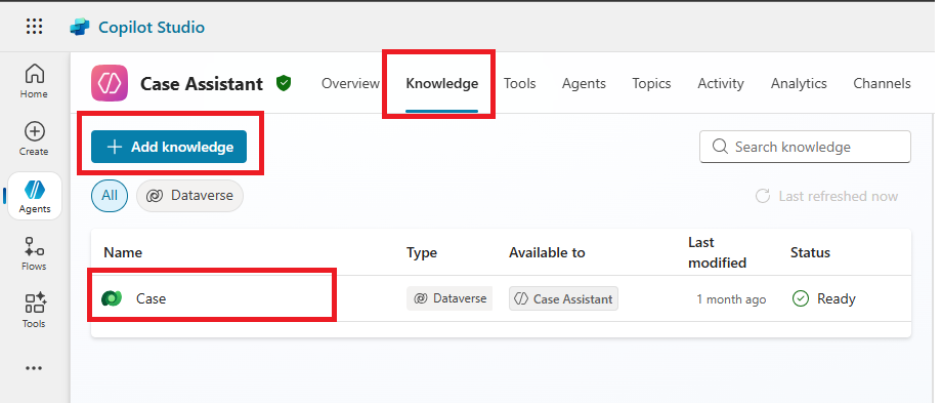Open the Case knowledge source row
Viewport: 936px width, 403px height.
(x=152, y=298)
